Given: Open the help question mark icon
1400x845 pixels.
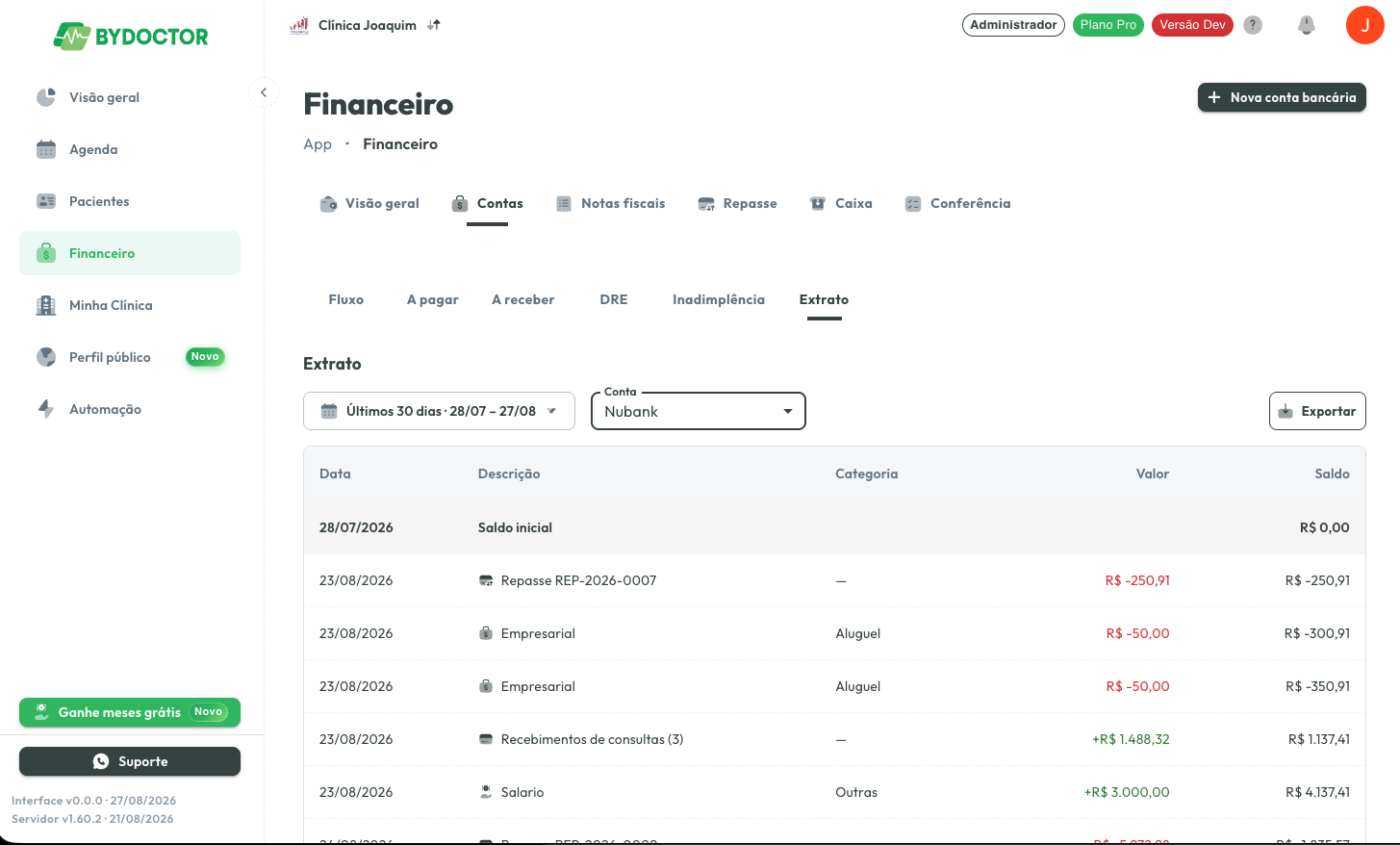Looking at the screenshot, I should coord(1253,25).
